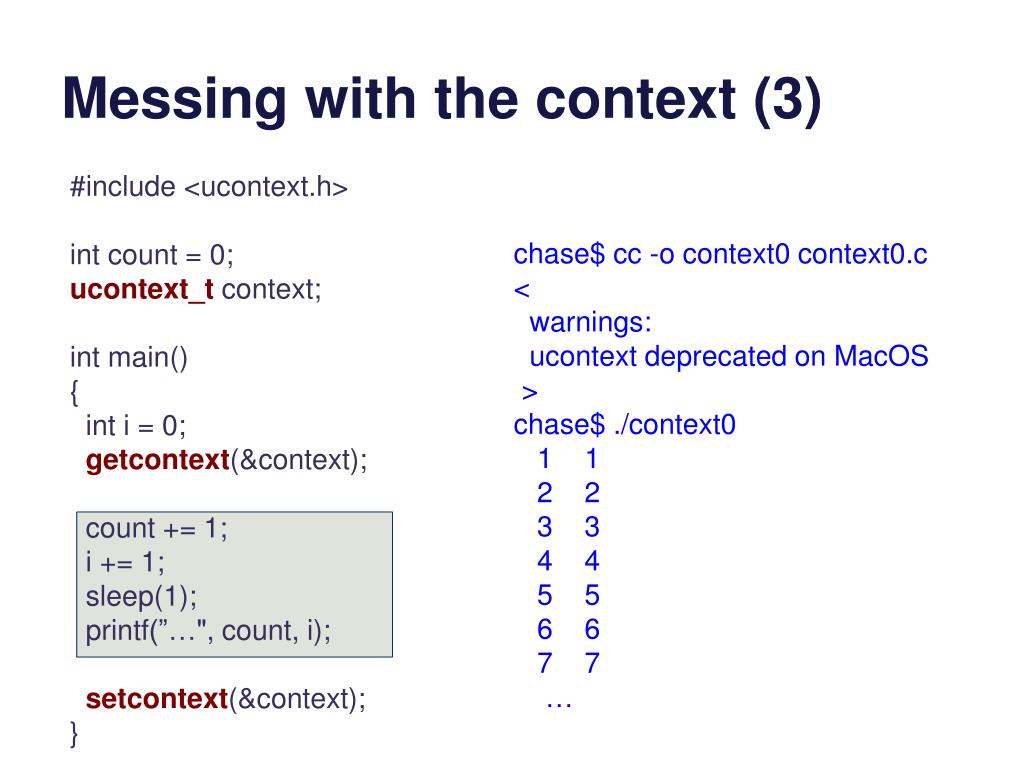Click the red 'setcontext' function name
Image resolution: width=1024 pixels, height=768 pixels.
point(157,699)
